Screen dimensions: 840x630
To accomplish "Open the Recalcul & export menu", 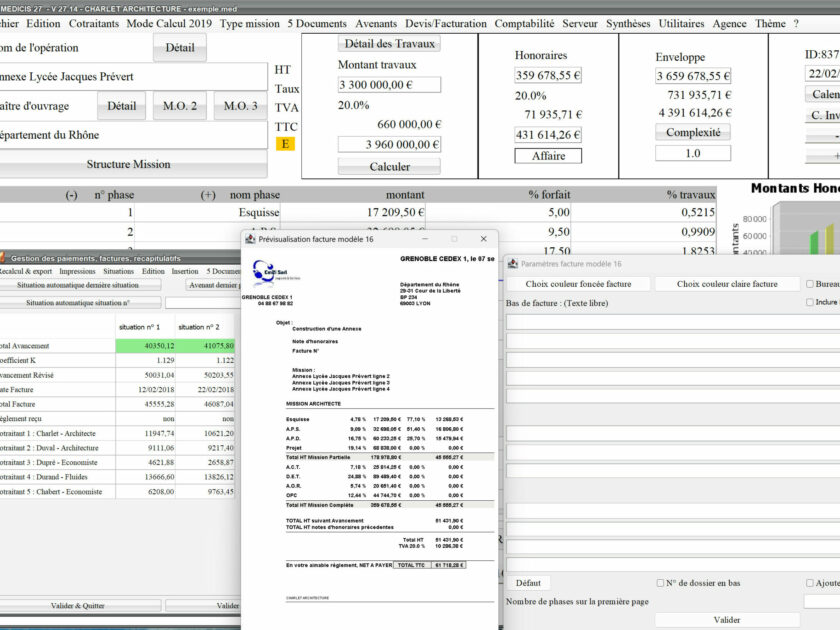I will [25, 271].
